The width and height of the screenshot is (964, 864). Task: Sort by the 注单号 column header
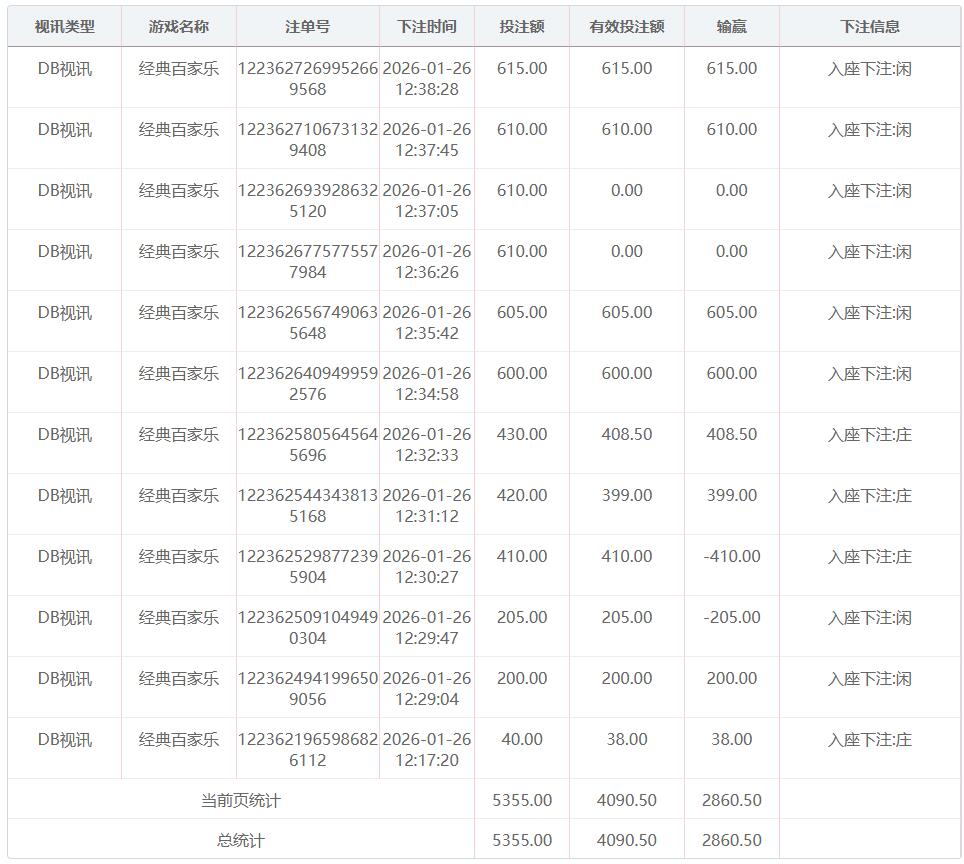click(x=307, y=27)
